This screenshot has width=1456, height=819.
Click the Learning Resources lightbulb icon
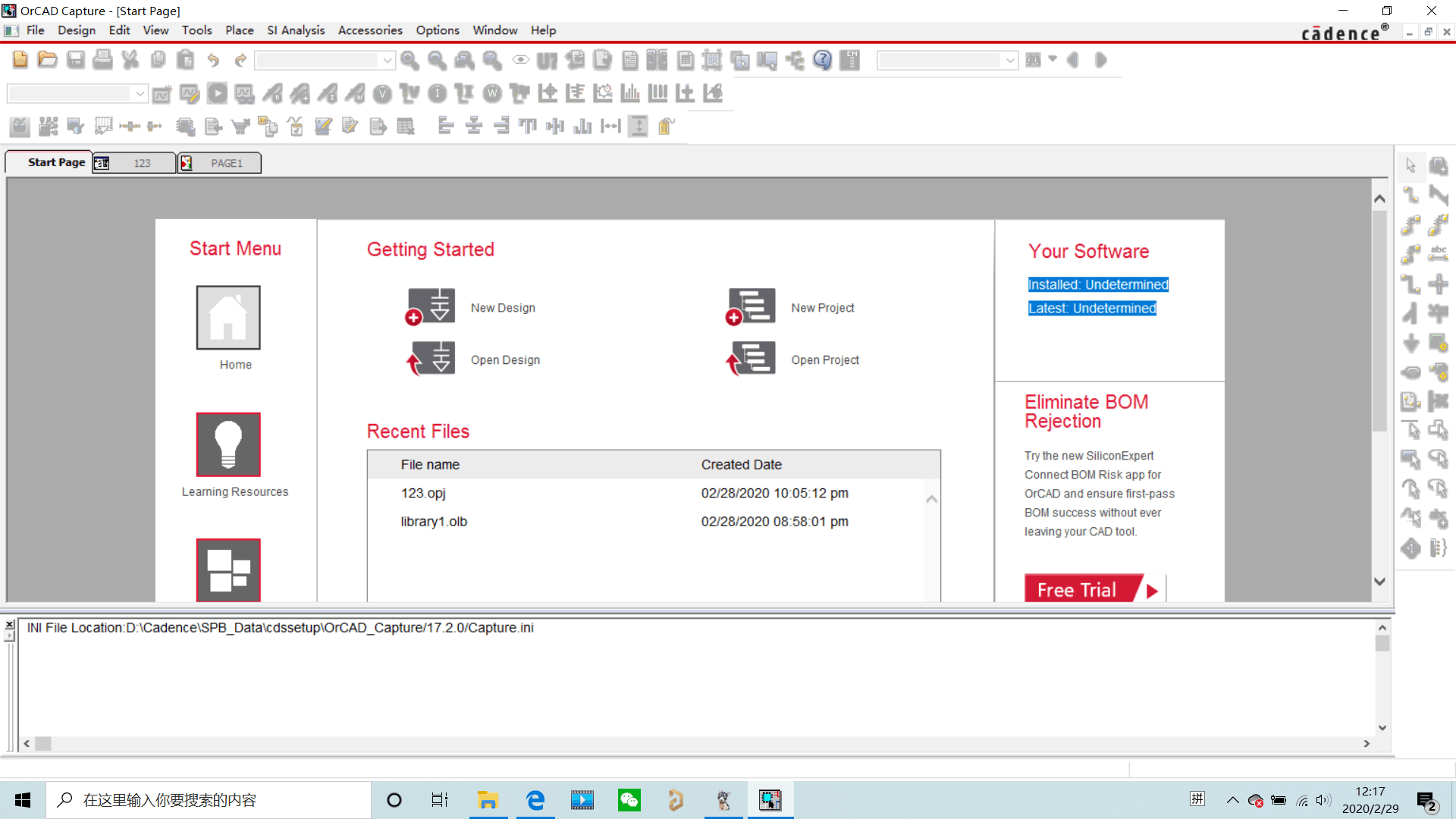(228, 444)
